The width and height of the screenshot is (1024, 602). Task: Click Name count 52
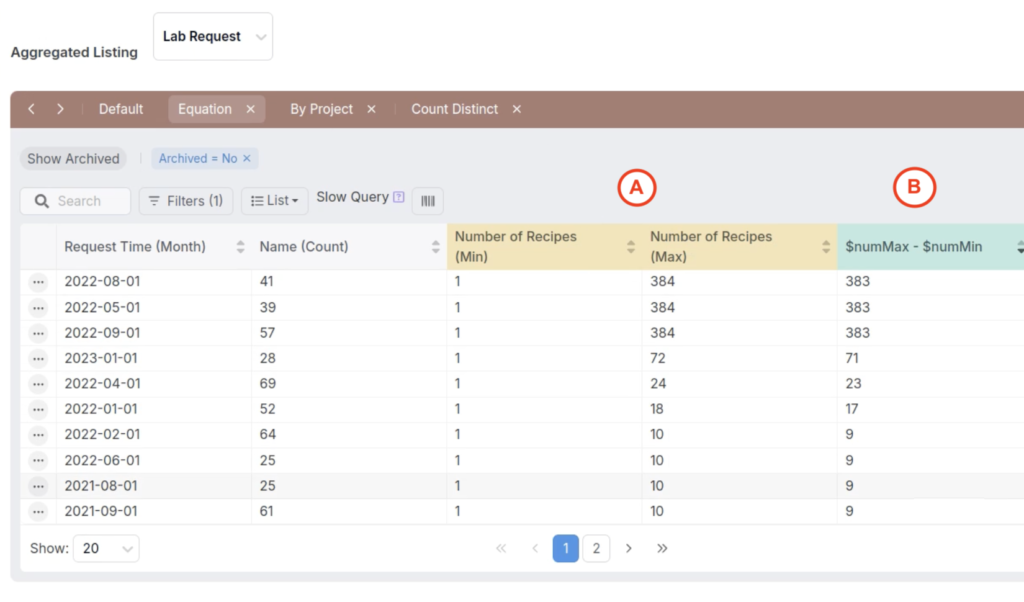268,409
